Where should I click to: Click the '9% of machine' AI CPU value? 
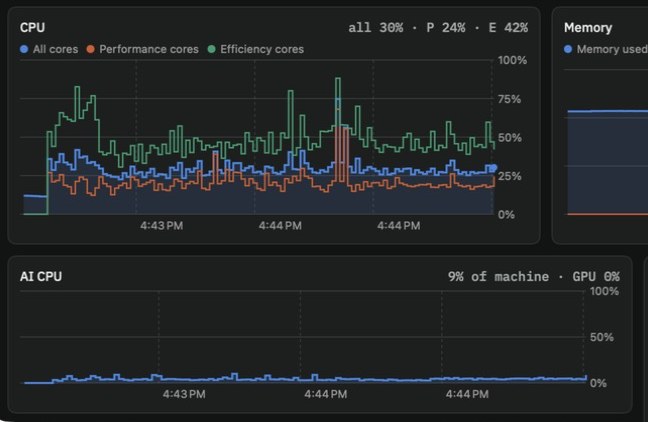[x=498, y=277]
